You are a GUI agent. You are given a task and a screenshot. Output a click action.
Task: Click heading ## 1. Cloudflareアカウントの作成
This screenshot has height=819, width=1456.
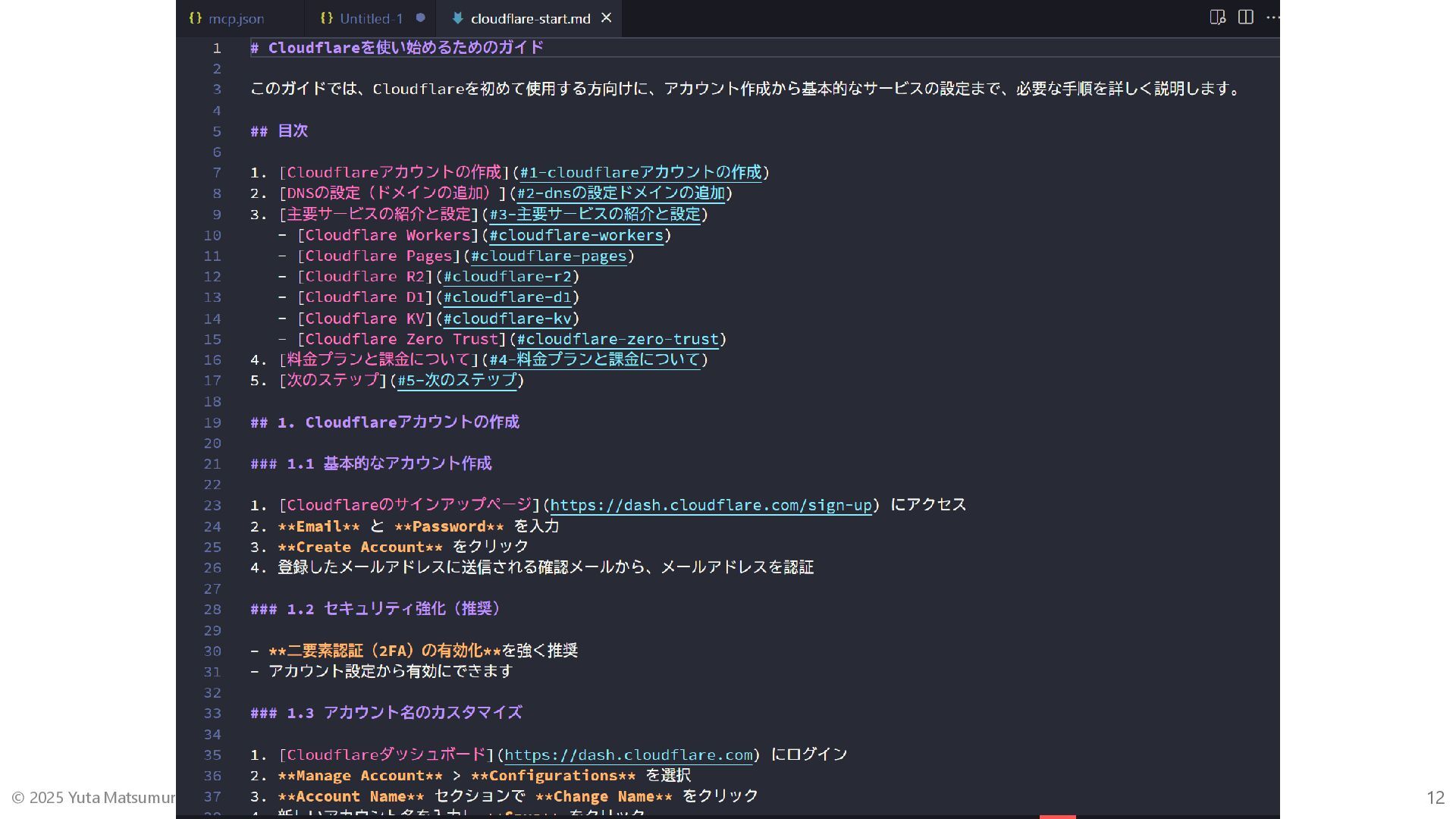pos(384,422)
